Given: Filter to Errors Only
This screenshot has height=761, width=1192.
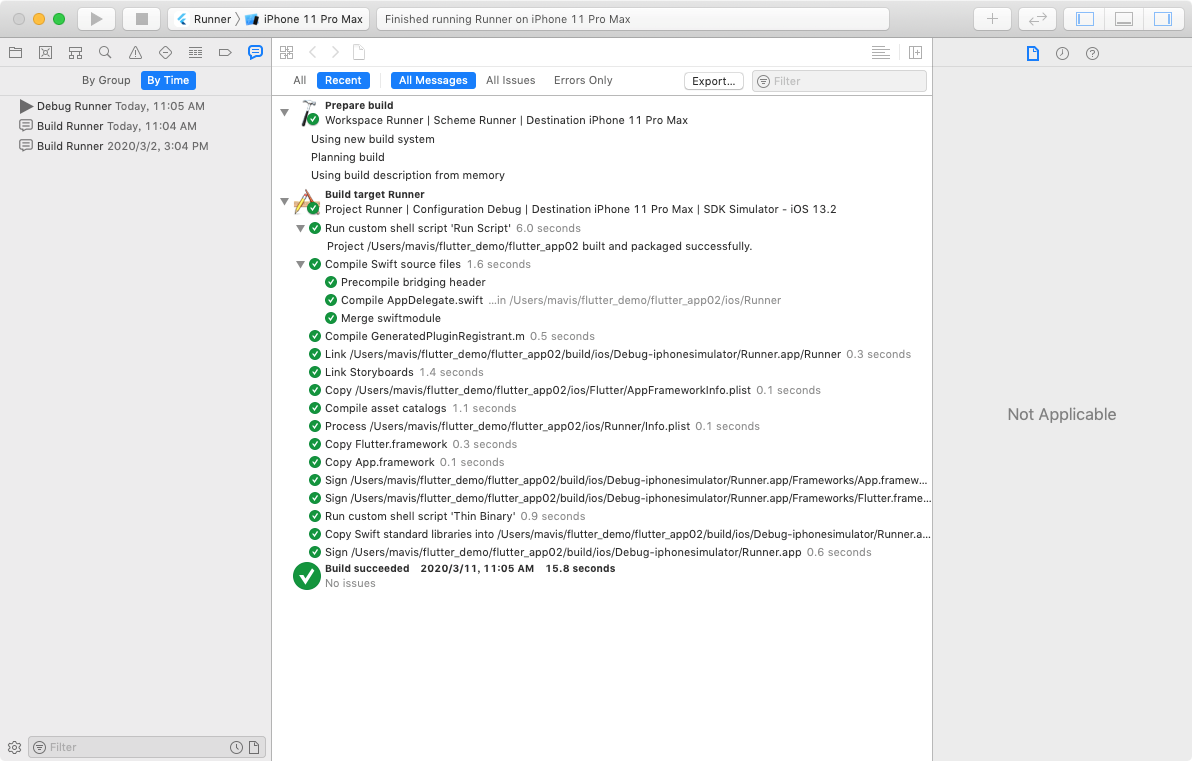Looking at the screenshot, I should 583,81.
